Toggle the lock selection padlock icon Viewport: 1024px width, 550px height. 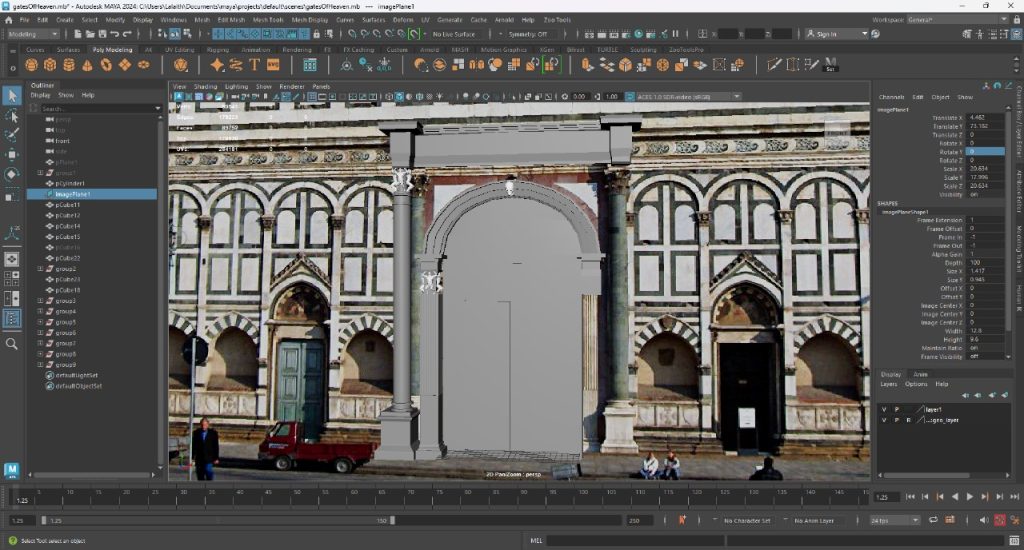point(317,34)
